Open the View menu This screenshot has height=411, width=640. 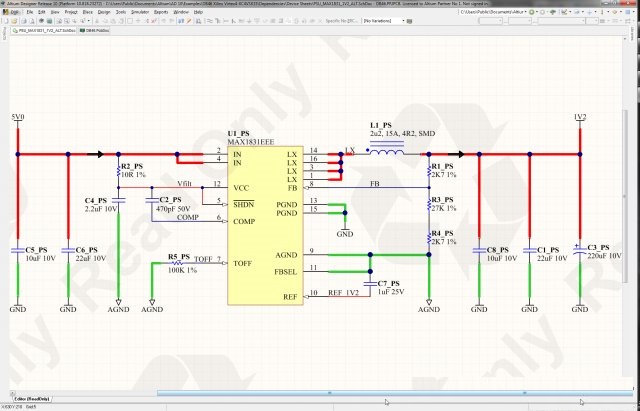(x=55, y=12)
